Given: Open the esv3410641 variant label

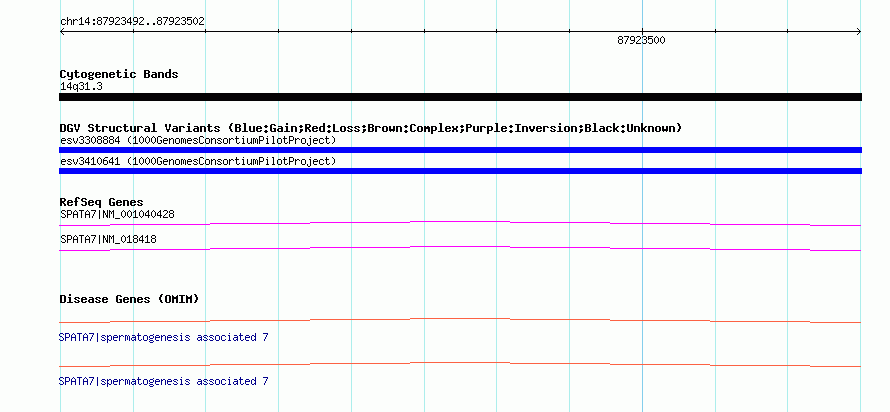Looking at the screenshot, I should [198, 161].
